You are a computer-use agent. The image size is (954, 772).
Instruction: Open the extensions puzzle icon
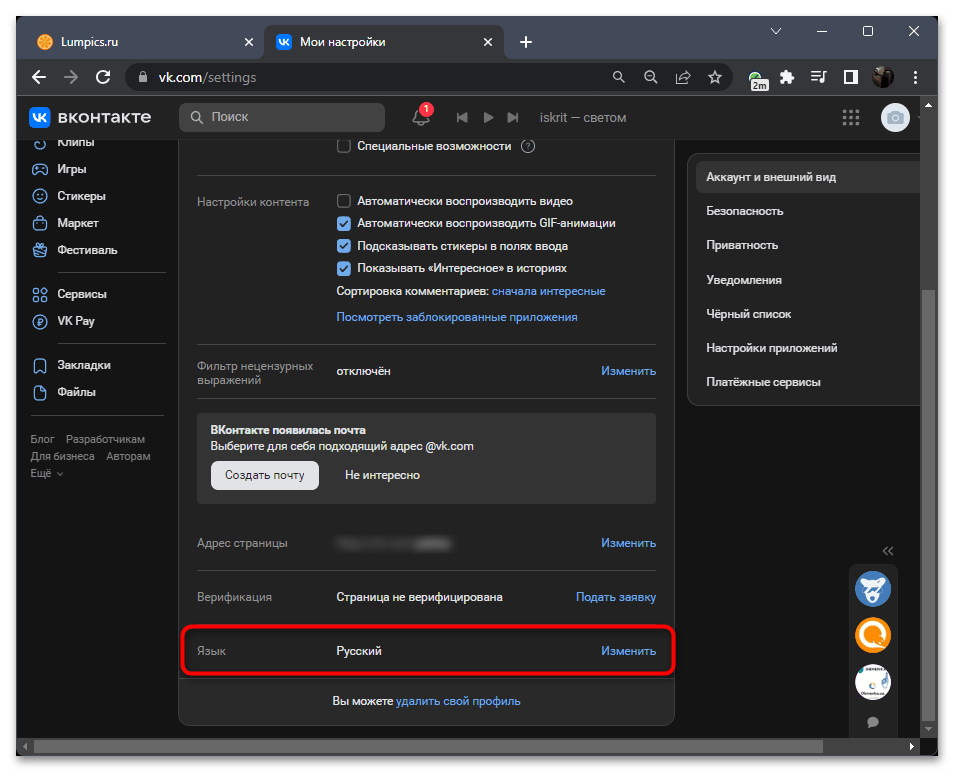(787, 77)
